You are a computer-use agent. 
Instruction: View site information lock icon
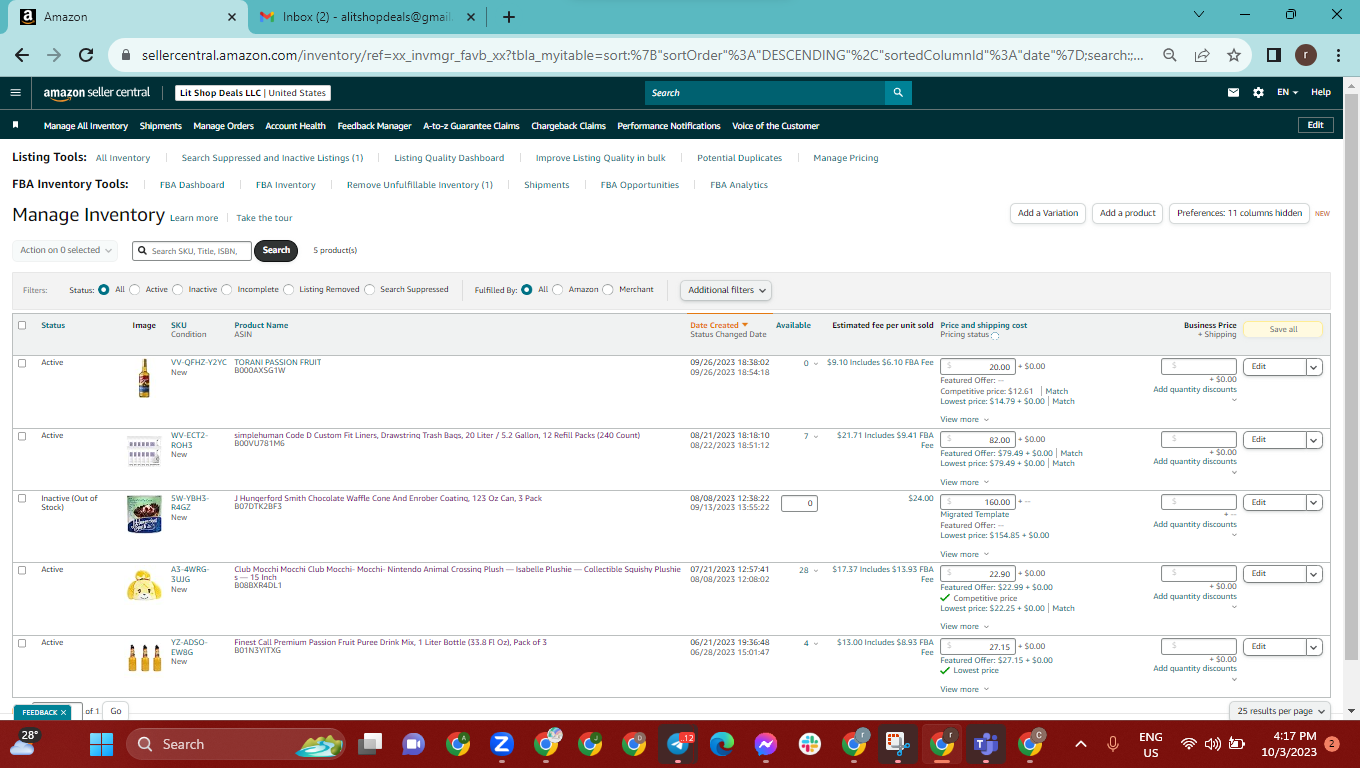click(126, 56)
